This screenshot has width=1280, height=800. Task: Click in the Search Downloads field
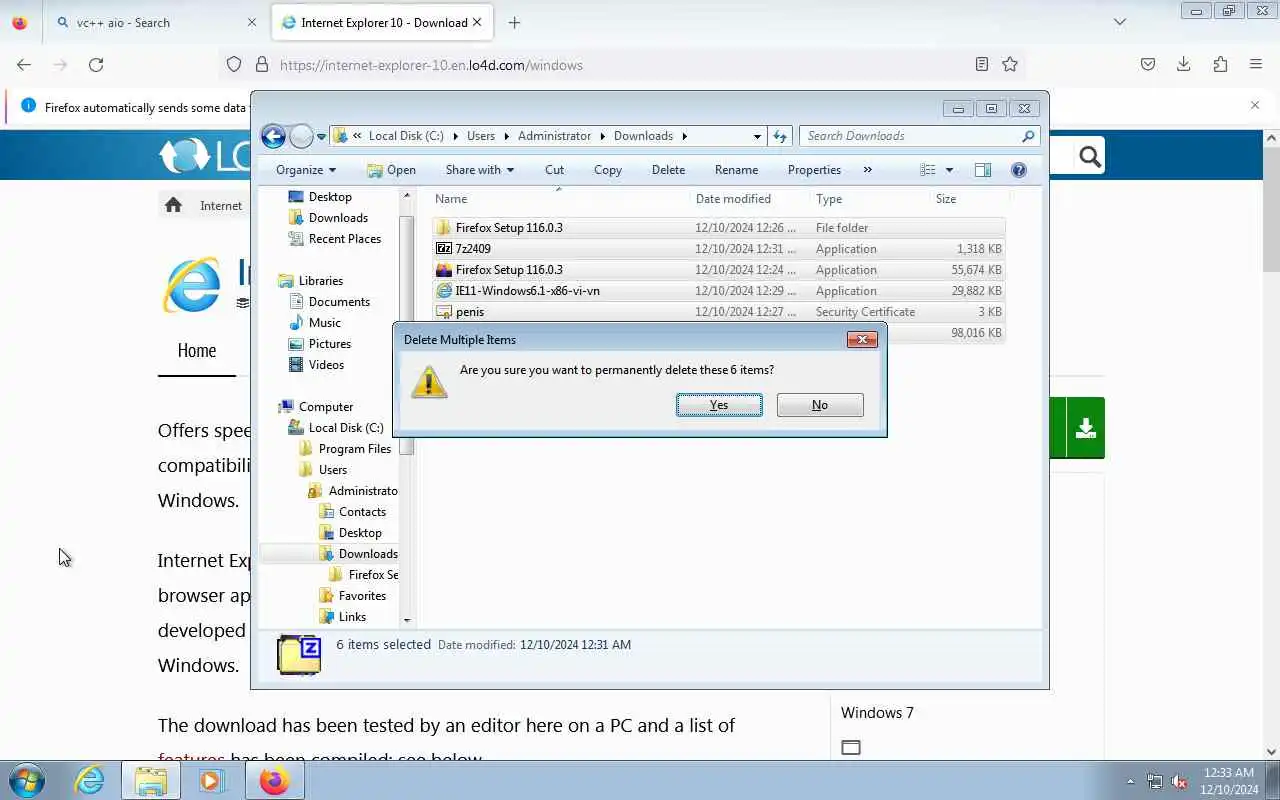click(x=919, y=136)
